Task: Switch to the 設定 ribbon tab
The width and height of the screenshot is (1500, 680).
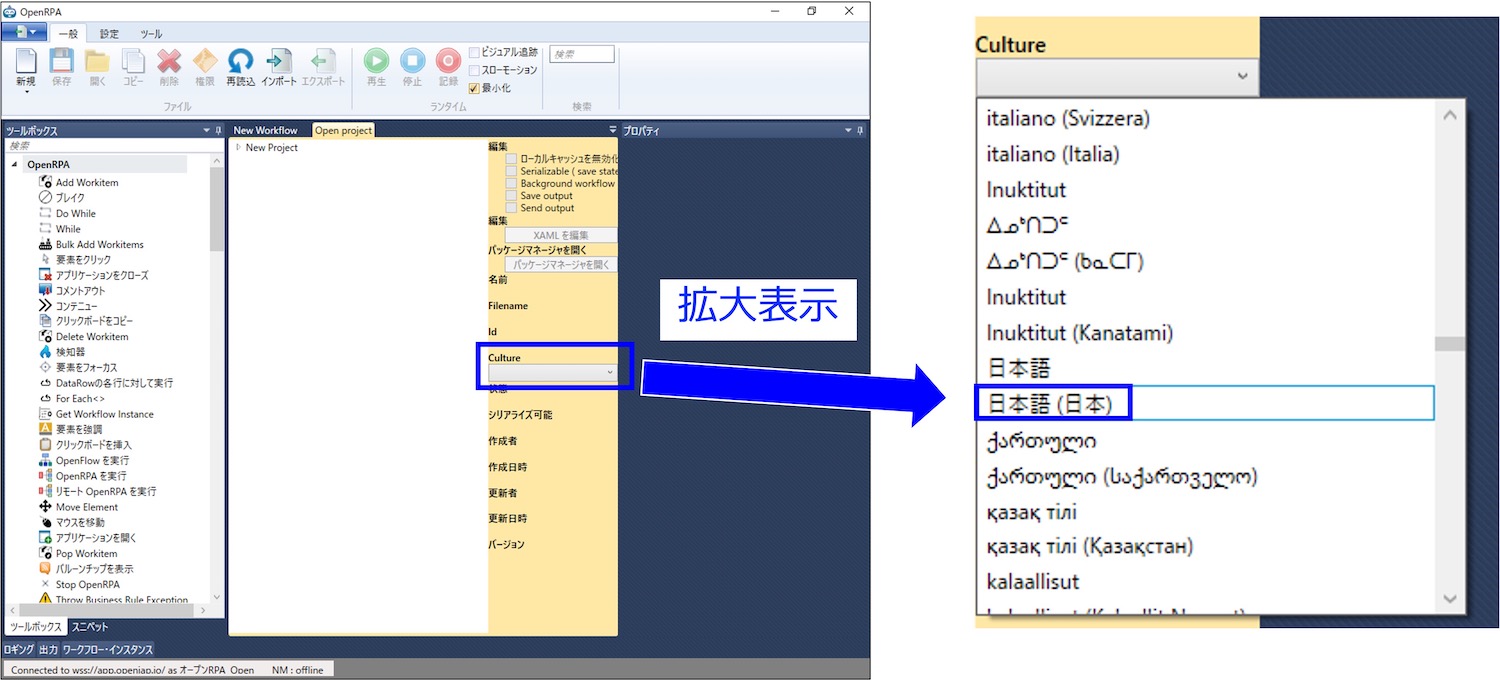Action: coord(109,33)
